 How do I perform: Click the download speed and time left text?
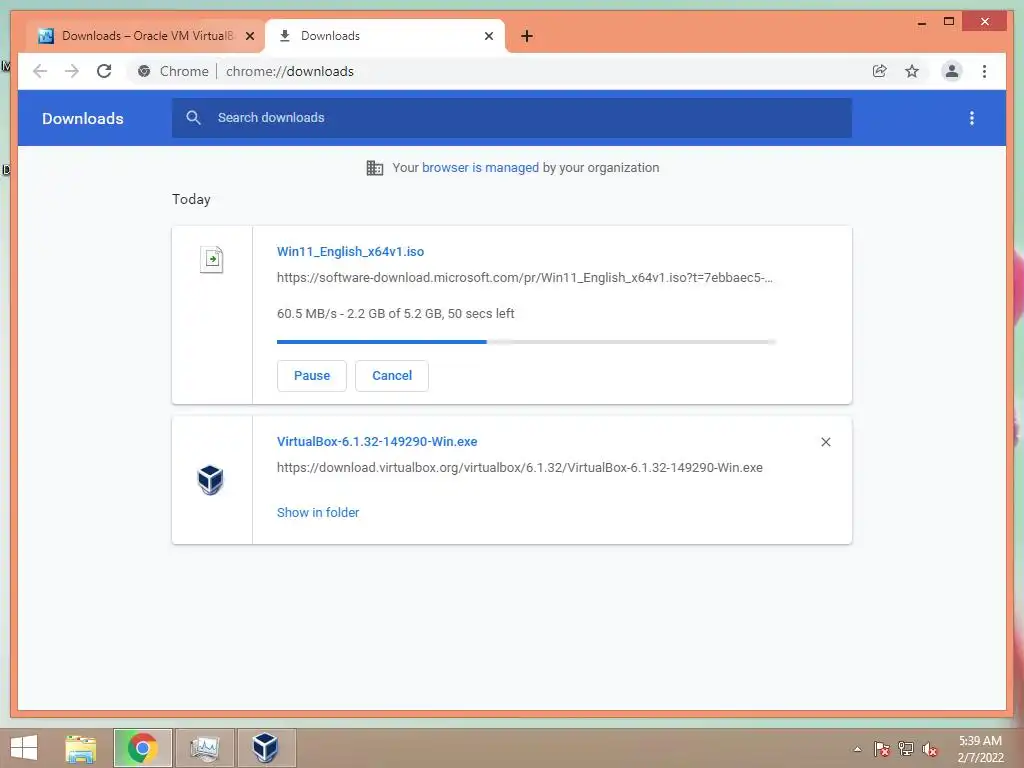pos(395,313)
